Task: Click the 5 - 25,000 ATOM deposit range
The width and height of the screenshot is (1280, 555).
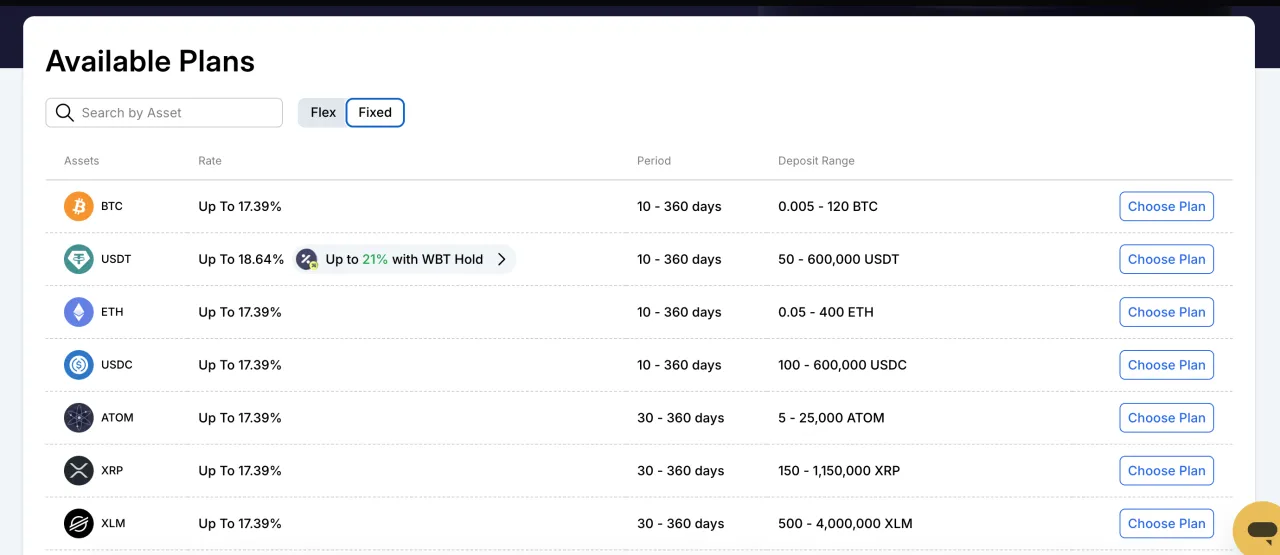Action: point(831,418)
